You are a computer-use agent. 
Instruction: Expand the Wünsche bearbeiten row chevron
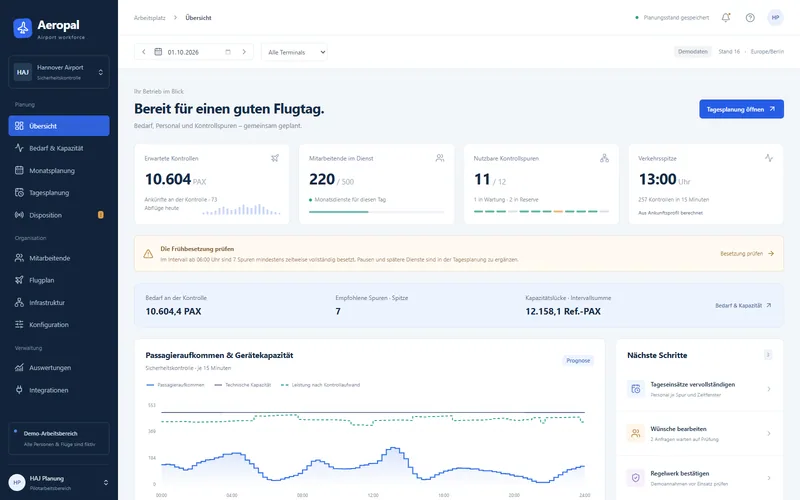(x=769, y=433)
